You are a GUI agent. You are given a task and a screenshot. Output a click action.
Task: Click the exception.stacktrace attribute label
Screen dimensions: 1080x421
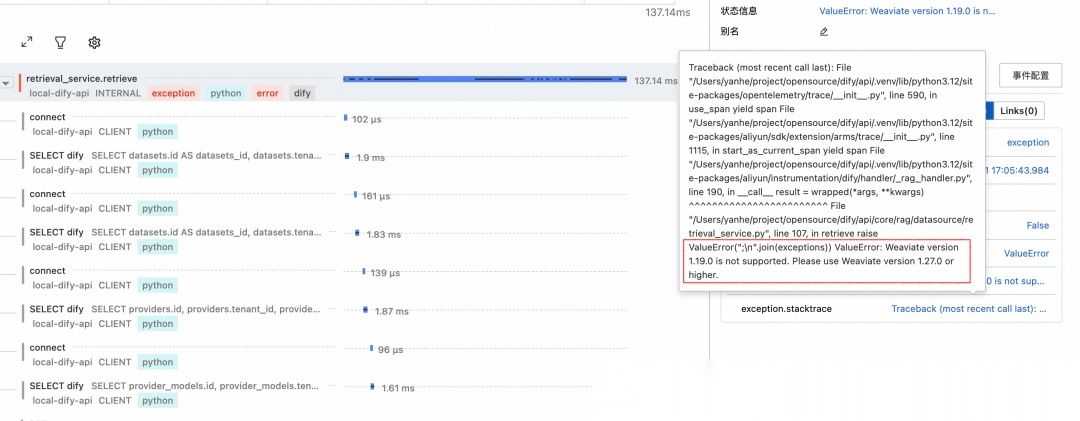[786, 309]
